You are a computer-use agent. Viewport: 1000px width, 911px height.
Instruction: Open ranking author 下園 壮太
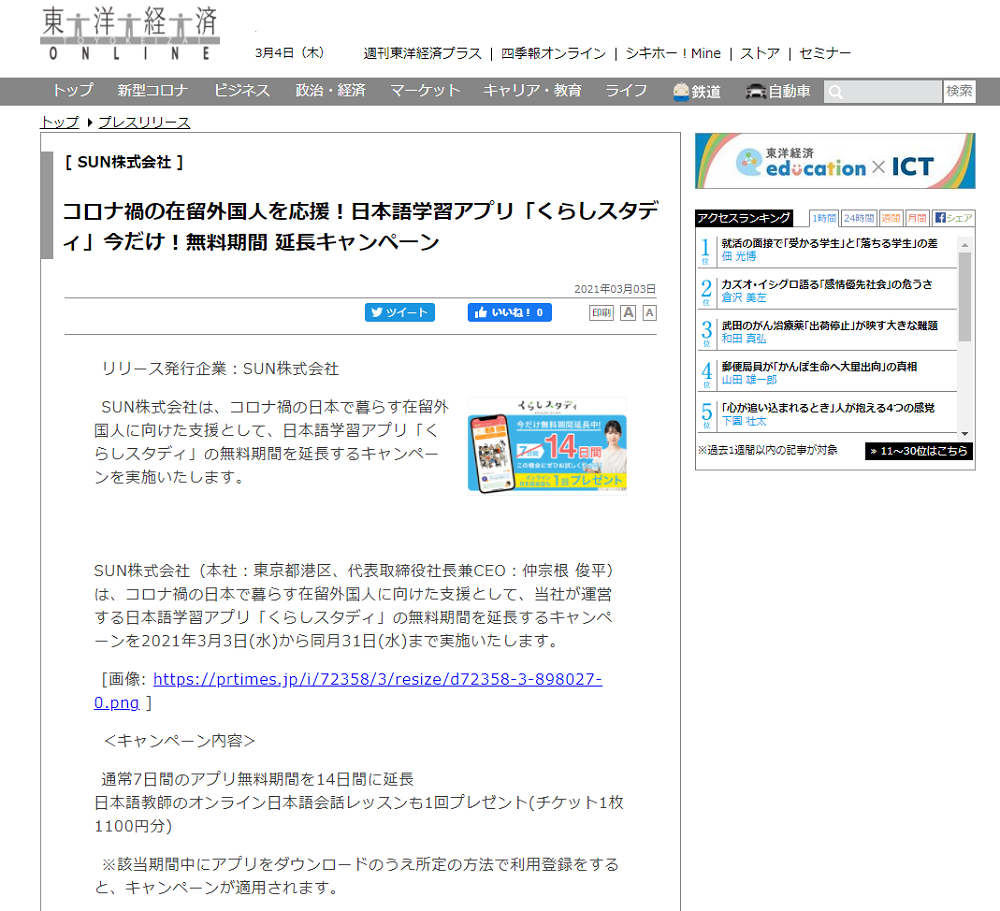click(x=744, y=422)
